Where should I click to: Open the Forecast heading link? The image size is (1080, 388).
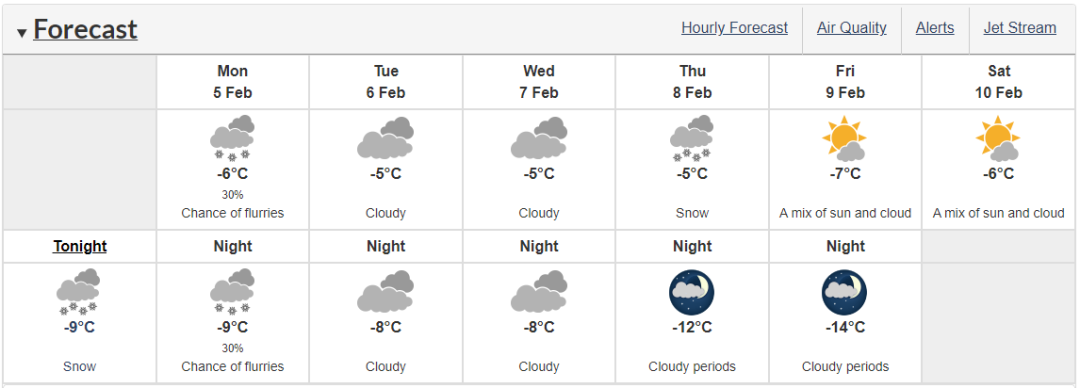[85, 30]
